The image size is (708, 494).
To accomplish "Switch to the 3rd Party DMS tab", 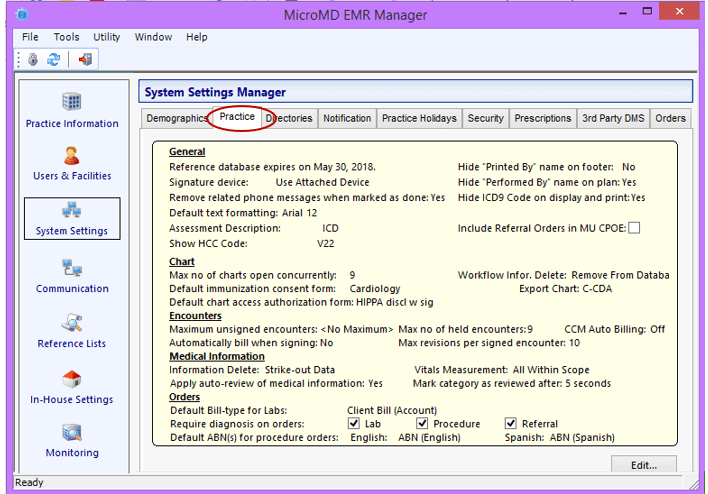I will click(613, 118).
